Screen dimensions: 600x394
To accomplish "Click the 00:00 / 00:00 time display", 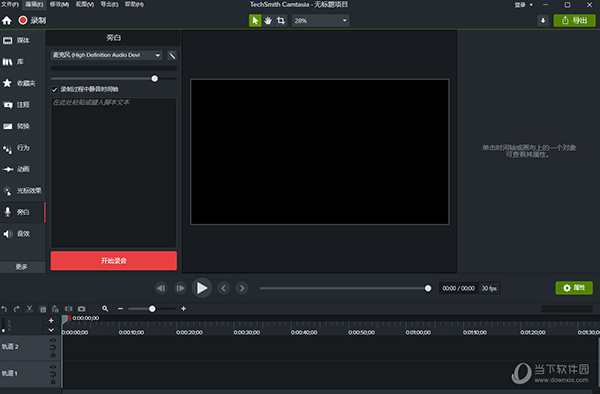I will 458,288.
